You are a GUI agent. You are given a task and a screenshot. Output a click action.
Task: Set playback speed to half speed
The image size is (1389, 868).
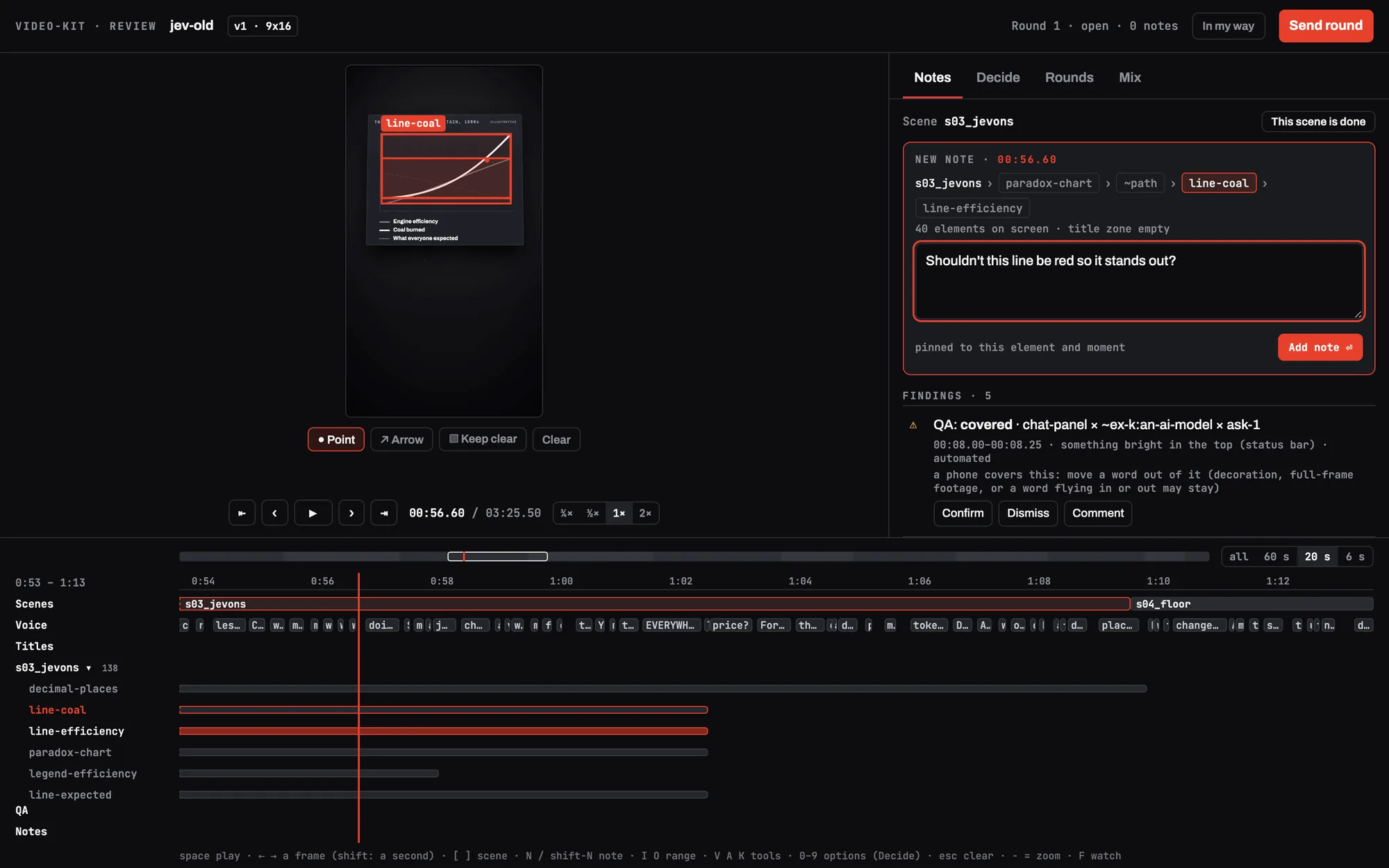tap(592, 513)
